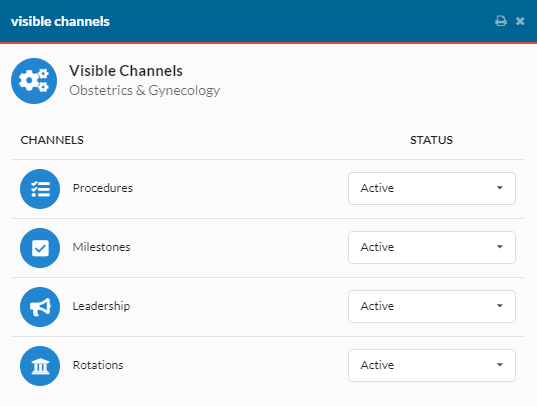The width and height of the screenshot is (537, 406).
Task: Select the Leadership channel label
Action: click(101, 306)
